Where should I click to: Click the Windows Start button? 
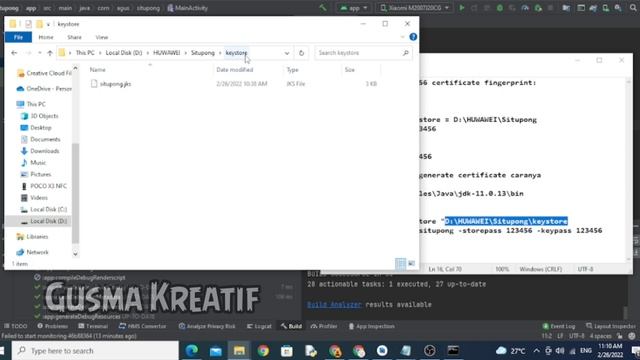click(2, 351)
